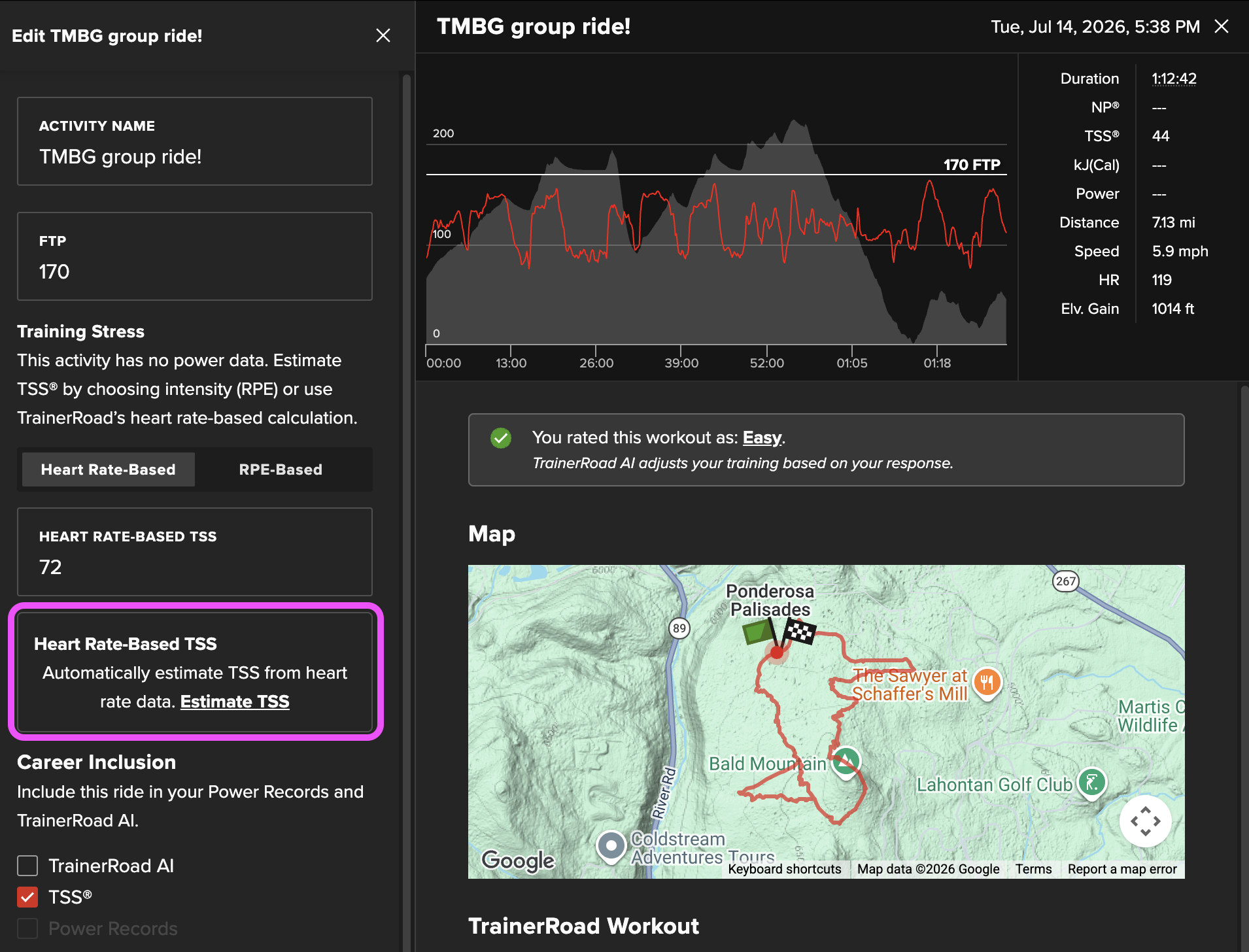Image resolution: width=1249 pixels, height=952 pixels.
Task: Click The Sawyer restaurant map pin
Action: tap(987, 683)
